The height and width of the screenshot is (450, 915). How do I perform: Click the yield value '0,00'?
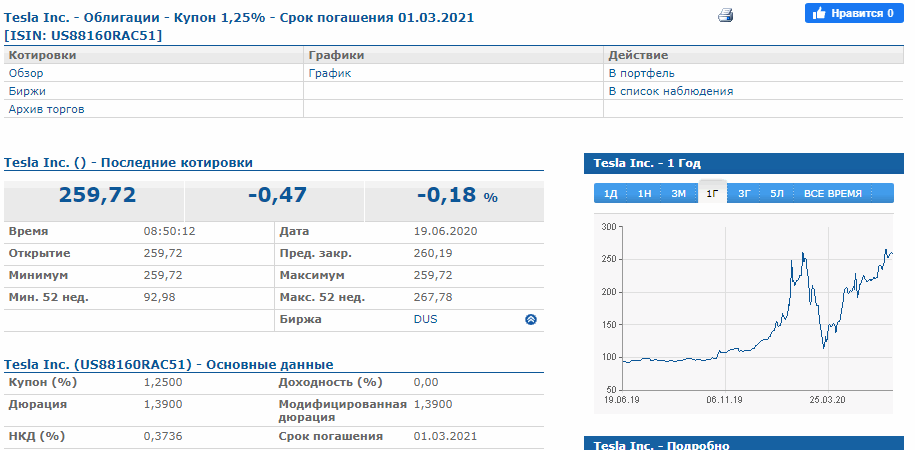point(426,383)
